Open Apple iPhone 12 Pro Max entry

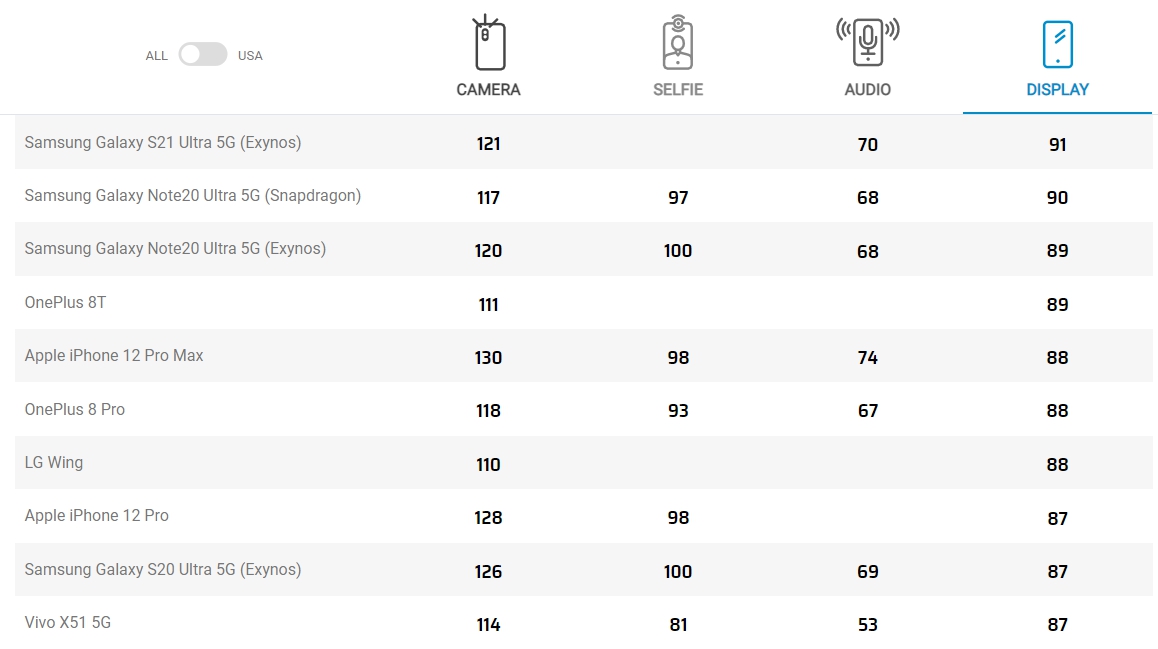click(x=114, y=356)
